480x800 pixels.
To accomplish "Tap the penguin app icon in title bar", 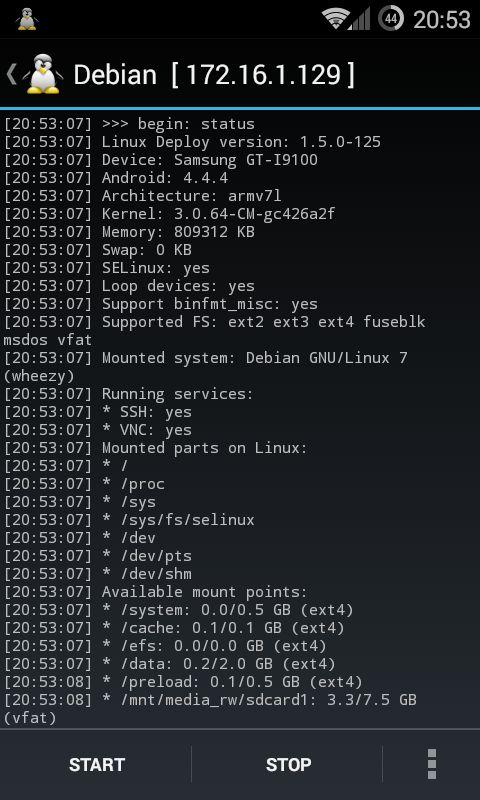I will coord(43,74).
